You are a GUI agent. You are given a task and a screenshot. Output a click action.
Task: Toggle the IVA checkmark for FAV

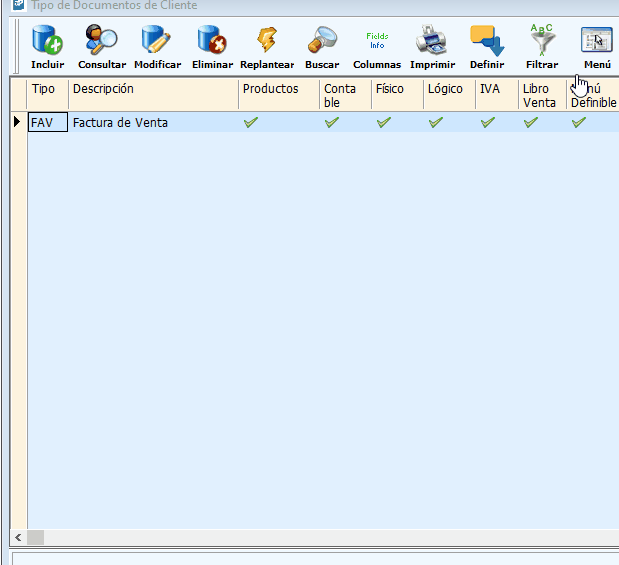click(x=488, y=122)
